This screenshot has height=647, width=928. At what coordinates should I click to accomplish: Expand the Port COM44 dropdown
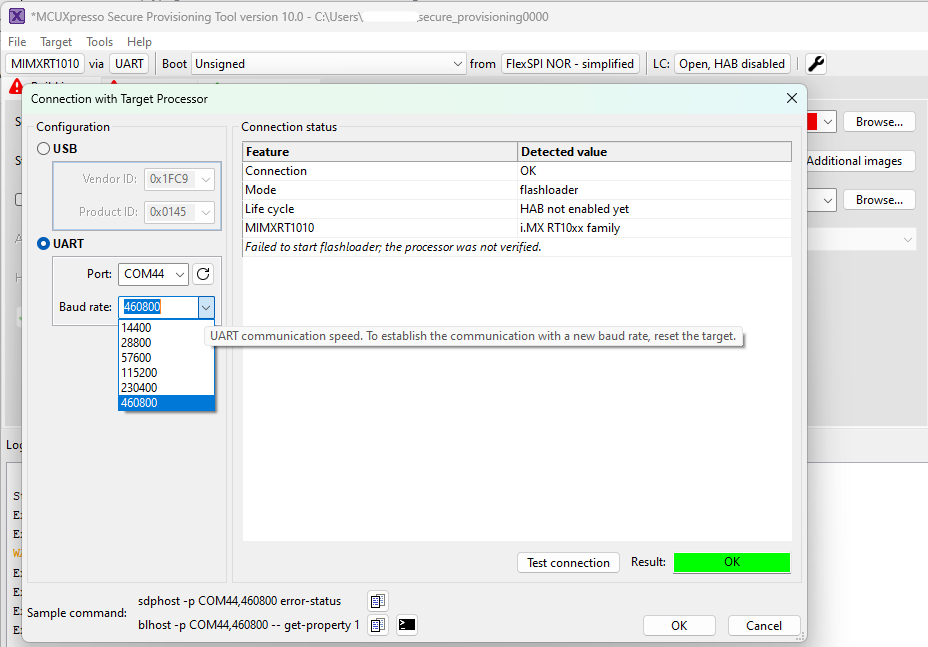point(153,274)
